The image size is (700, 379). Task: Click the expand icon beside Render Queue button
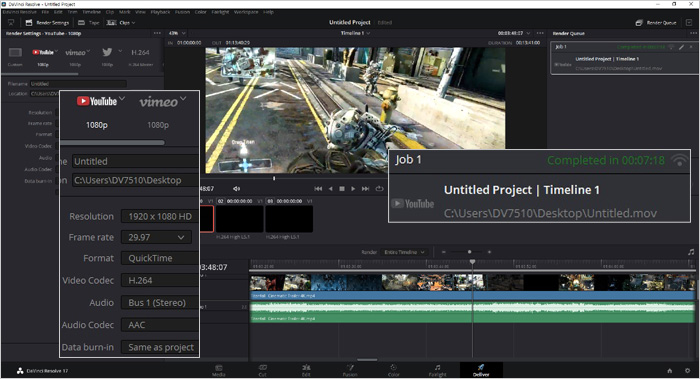pos(690,22)
